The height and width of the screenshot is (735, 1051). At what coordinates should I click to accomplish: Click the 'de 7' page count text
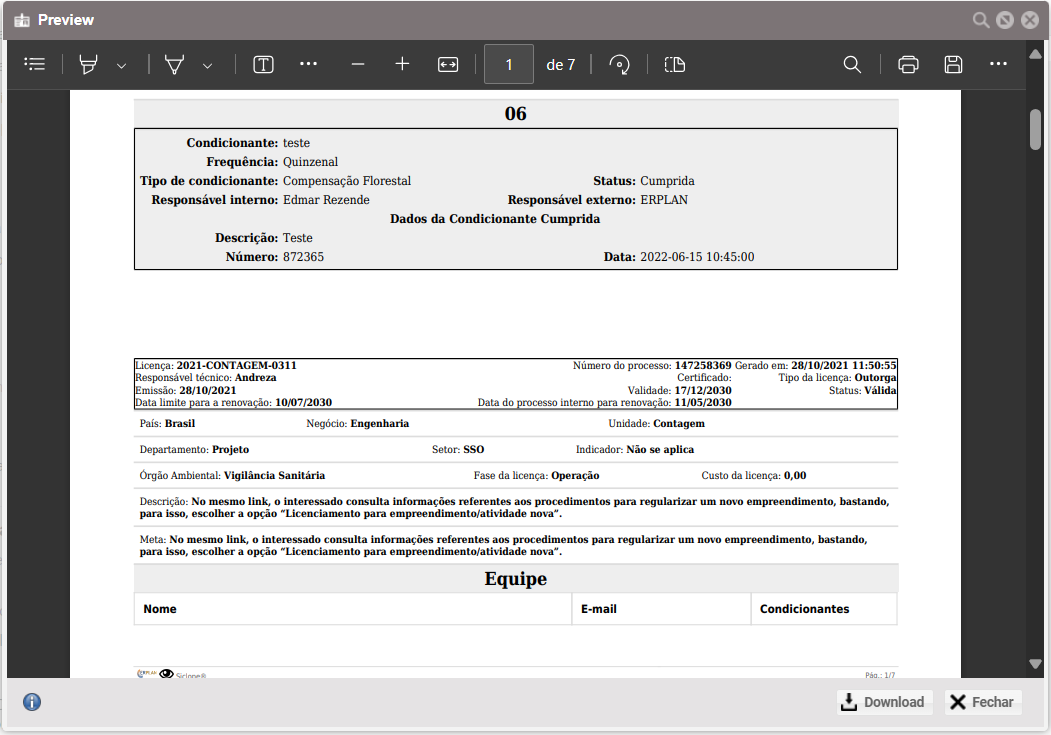point(560,64)
